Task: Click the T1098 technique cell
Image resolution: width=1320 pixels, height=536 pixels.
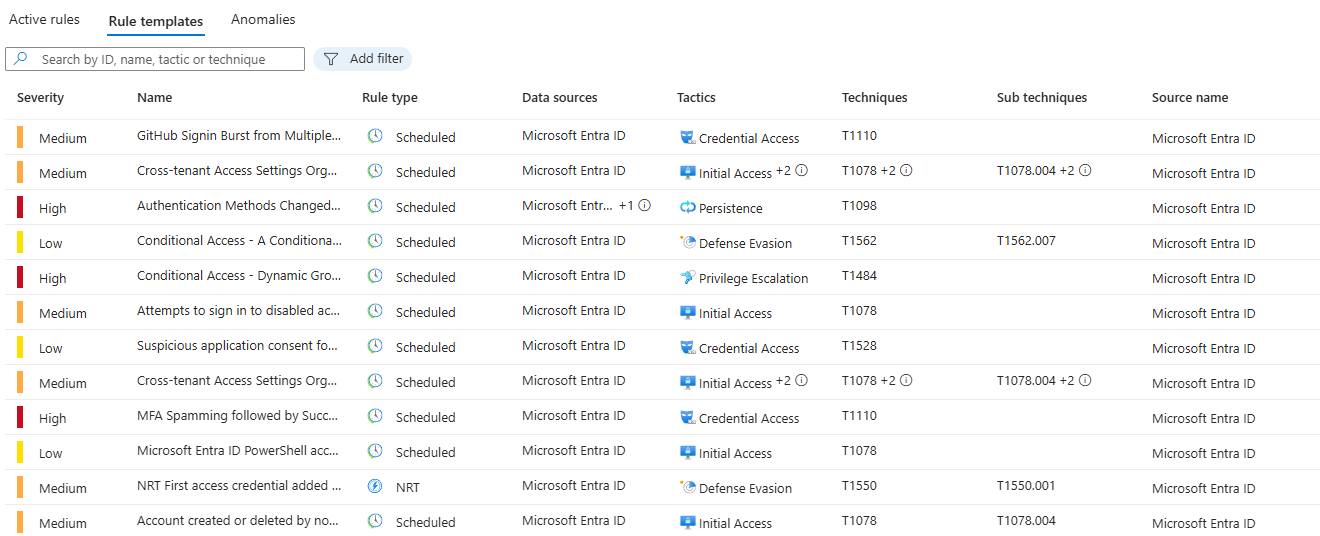Action: click(x=859, y=205)
